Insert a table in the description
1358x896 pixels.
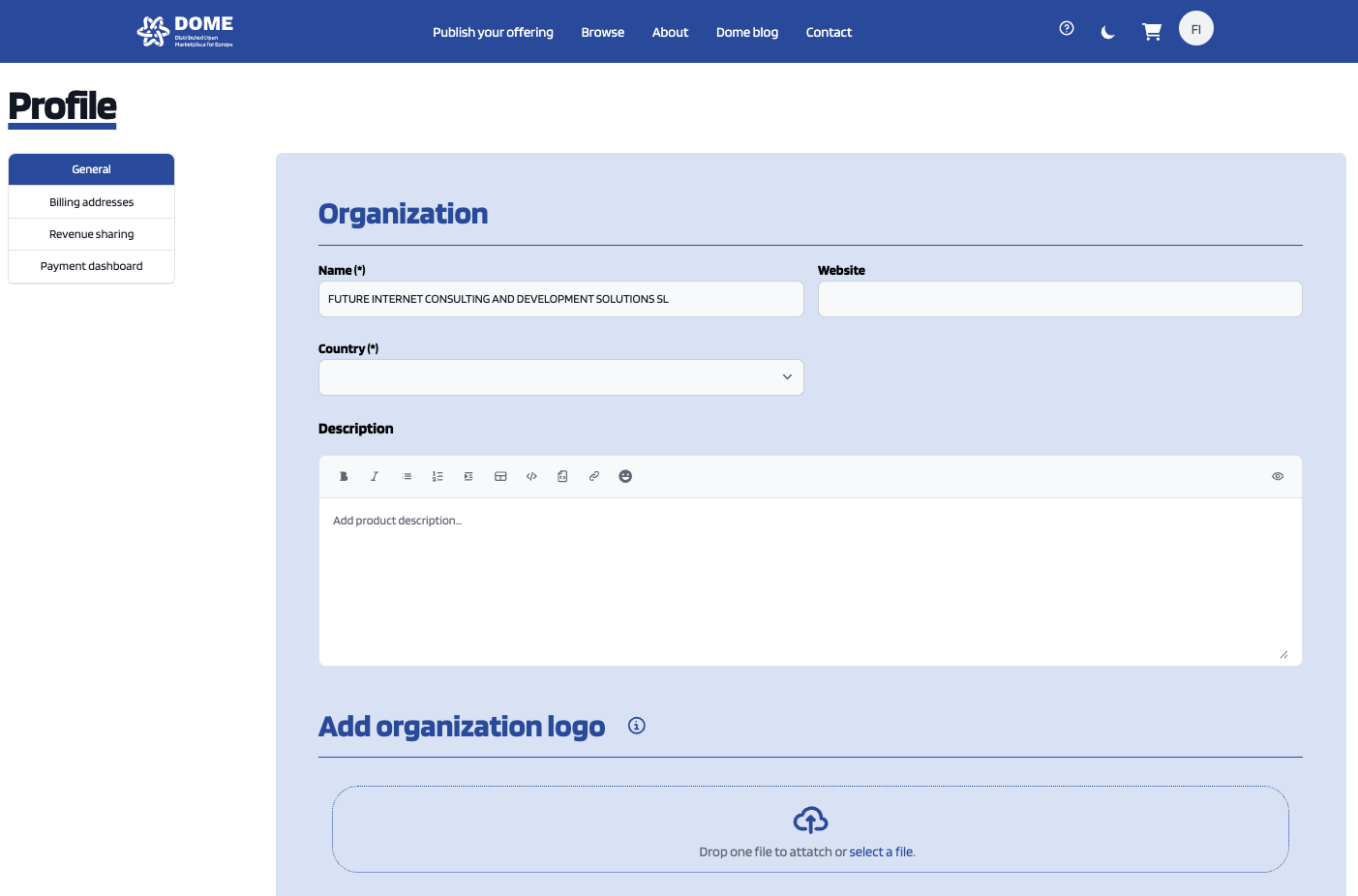coord(500,476)
